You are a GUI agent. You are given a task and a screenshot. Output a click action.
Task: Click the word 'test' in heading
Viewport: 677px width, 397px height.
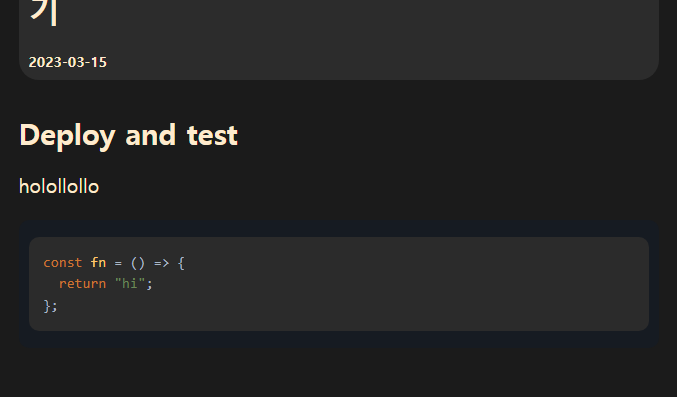pos(212,136)
